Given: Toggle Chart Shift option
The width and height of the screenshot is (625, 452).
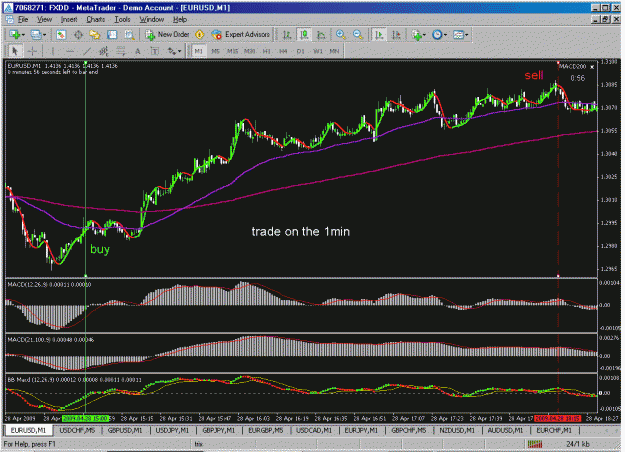Looking at the screenshot, I should 396,35.
